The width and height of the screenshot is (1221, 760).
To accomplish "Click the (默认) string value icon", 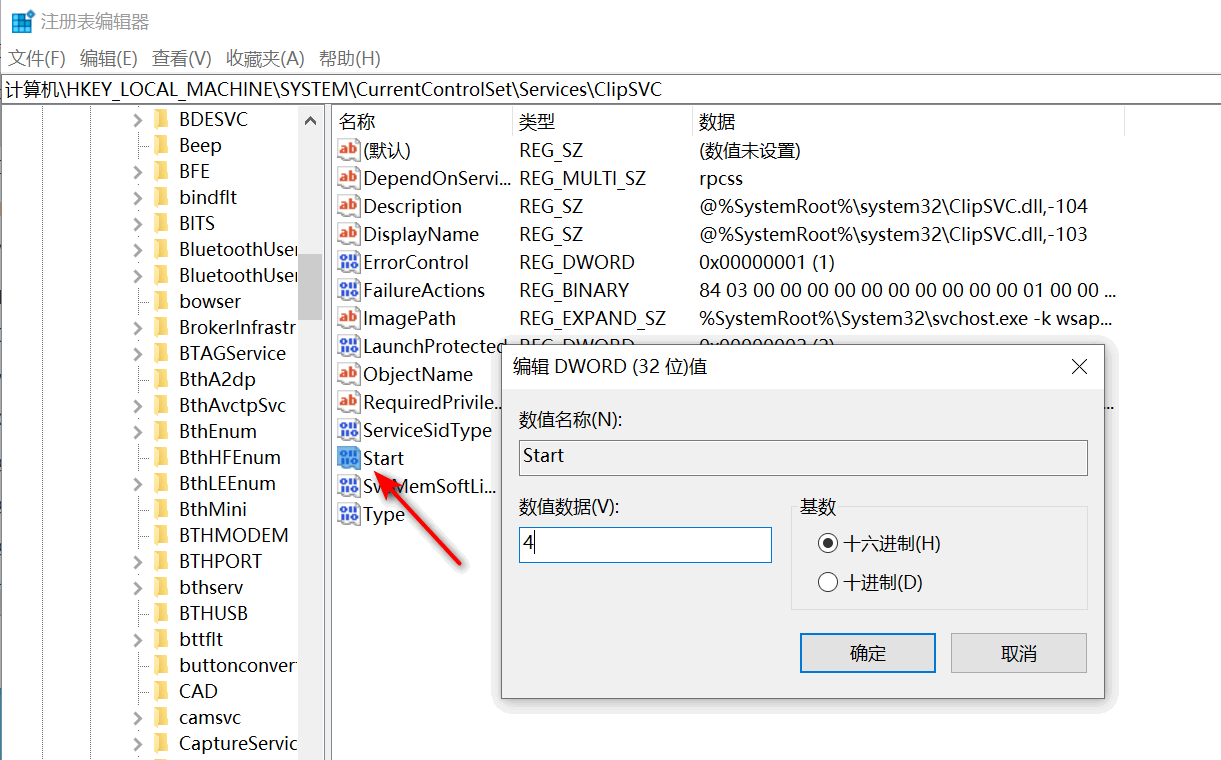I will [348, 150].
